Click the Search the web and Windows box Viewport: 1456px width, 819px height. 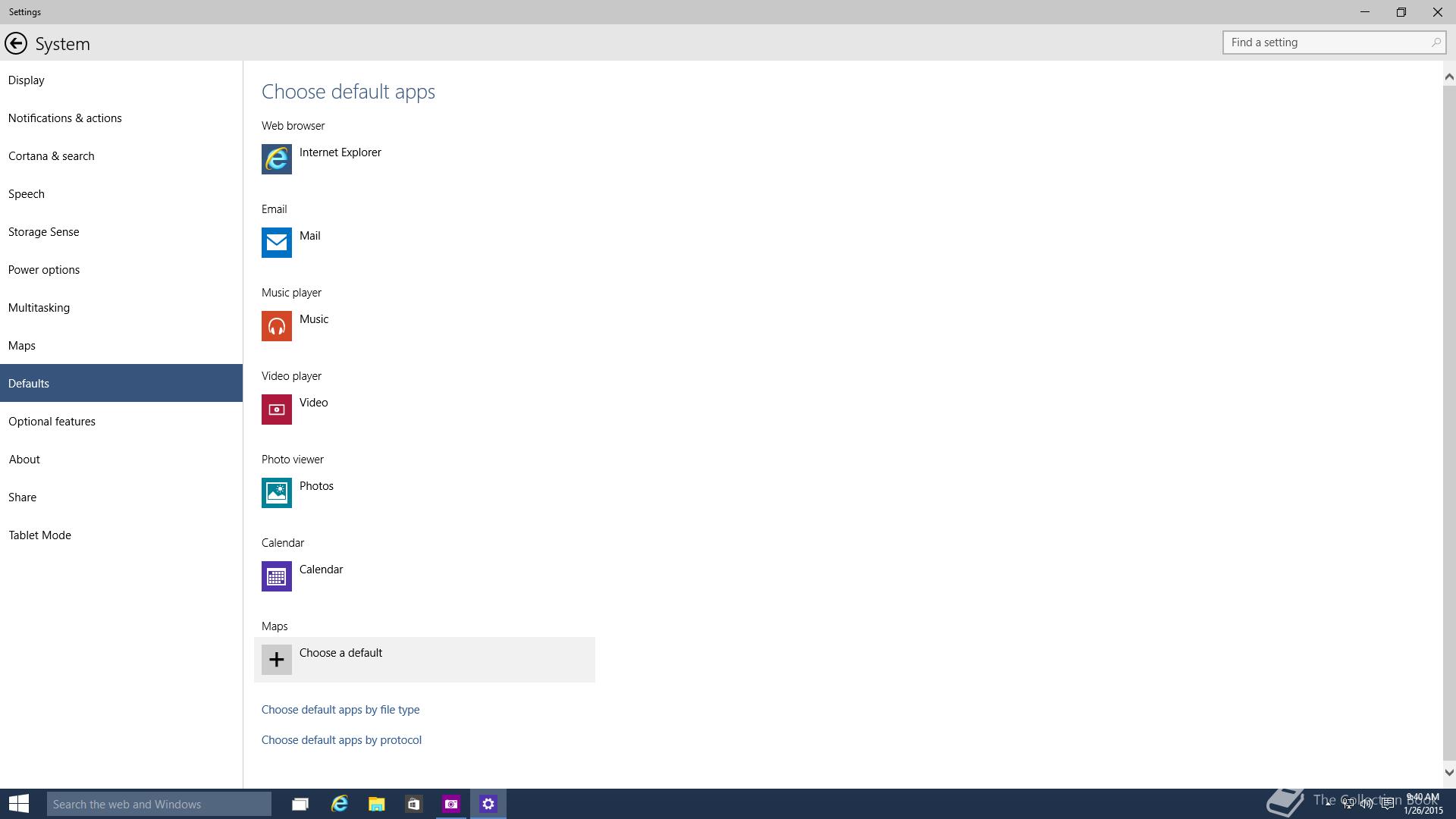159,804
